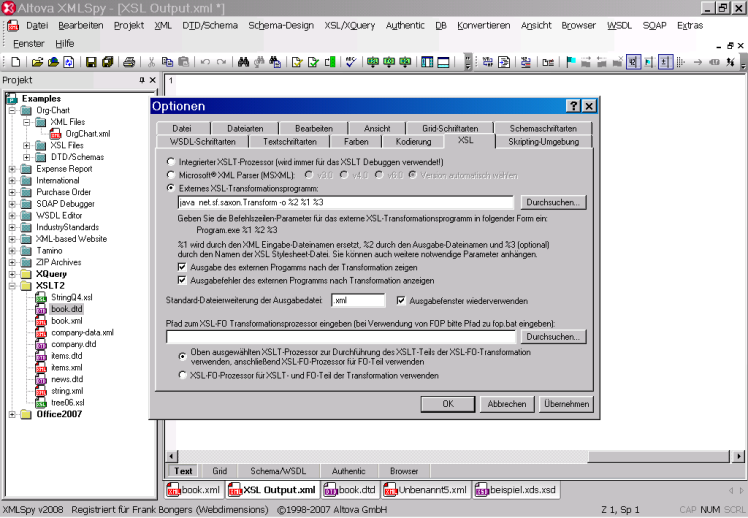748x518 pixels.
Task: Switch to Grid view button
Action: pyautogui.click(x=219, y=471)
